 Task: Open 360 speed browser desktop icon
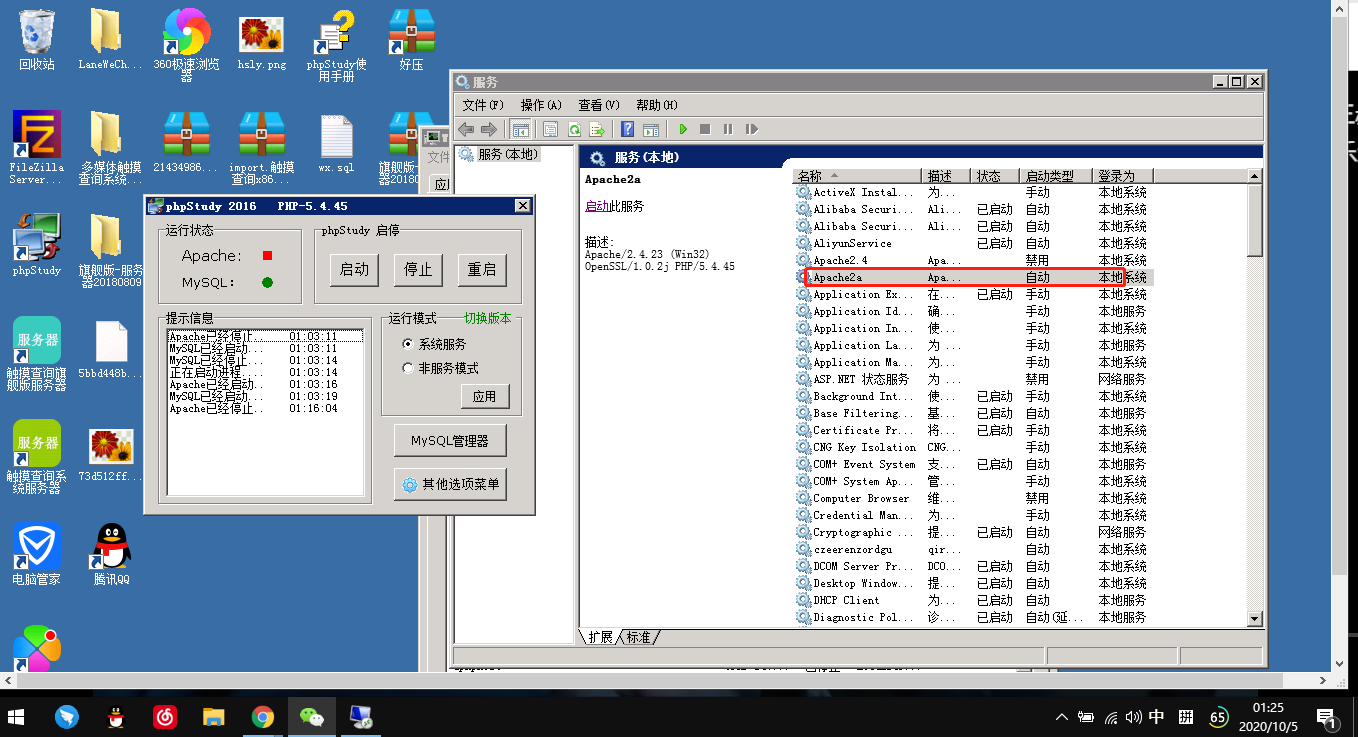[186, 45]
